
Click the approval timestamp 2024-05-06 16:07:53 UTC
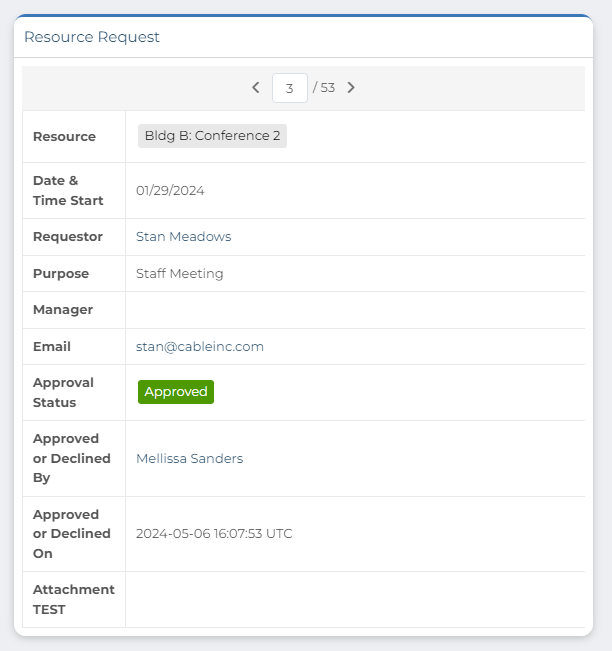(x=214, y=534)
